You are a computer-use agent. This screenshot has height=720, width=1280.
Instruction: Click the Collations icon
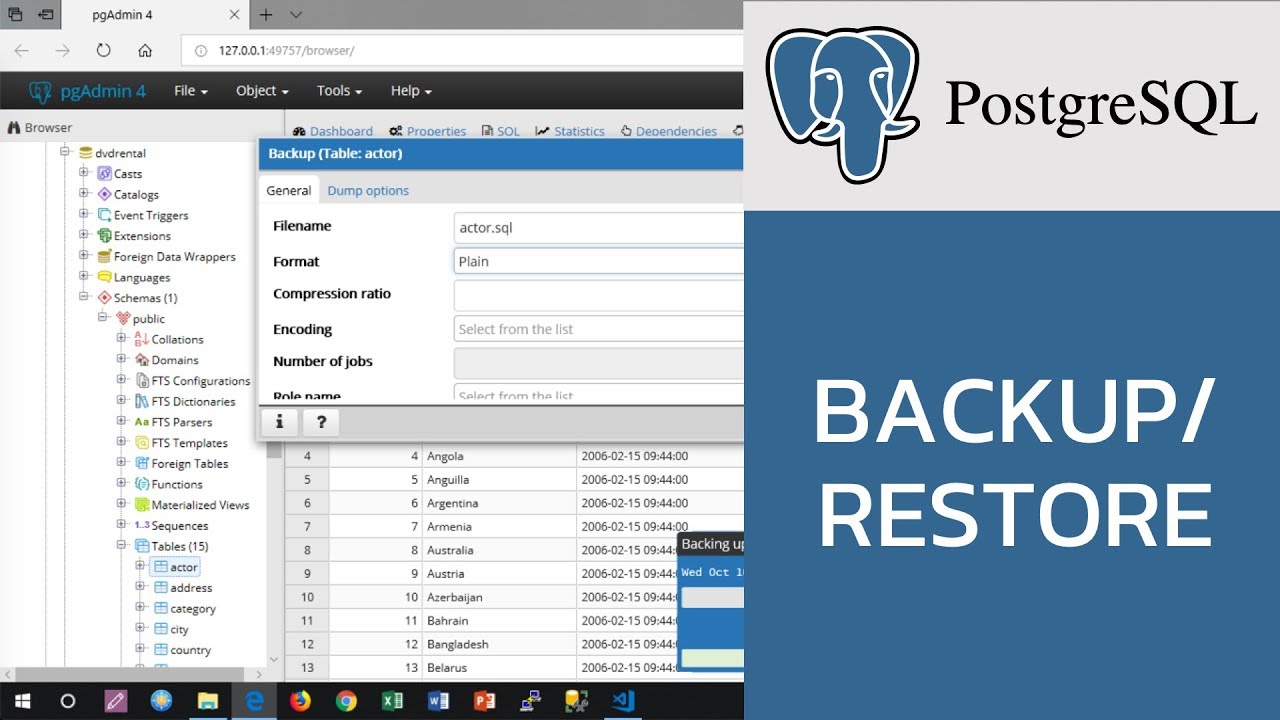141,340
